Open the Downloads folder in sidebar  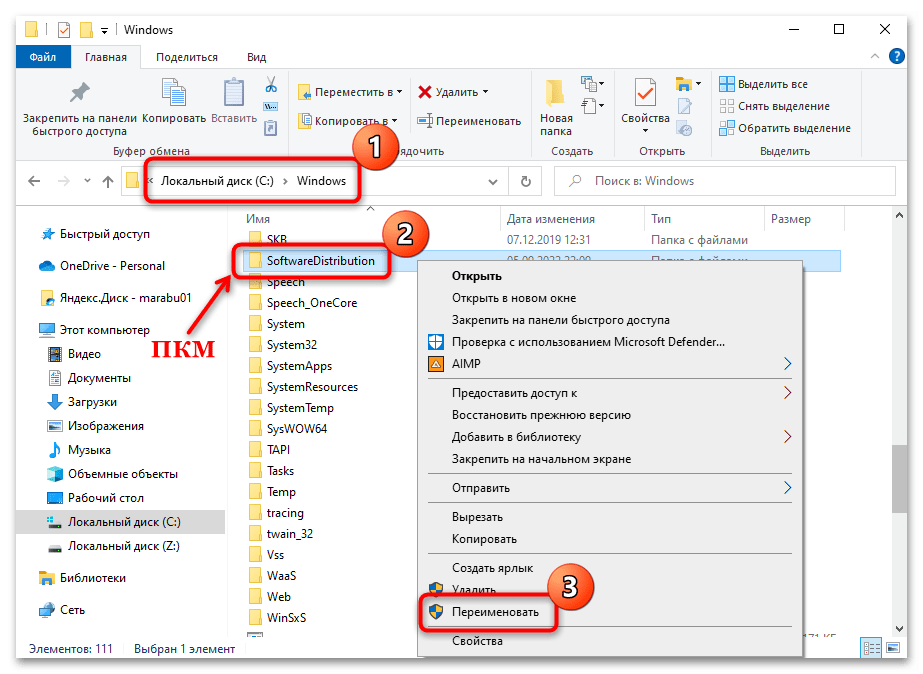tap(92, 402)
